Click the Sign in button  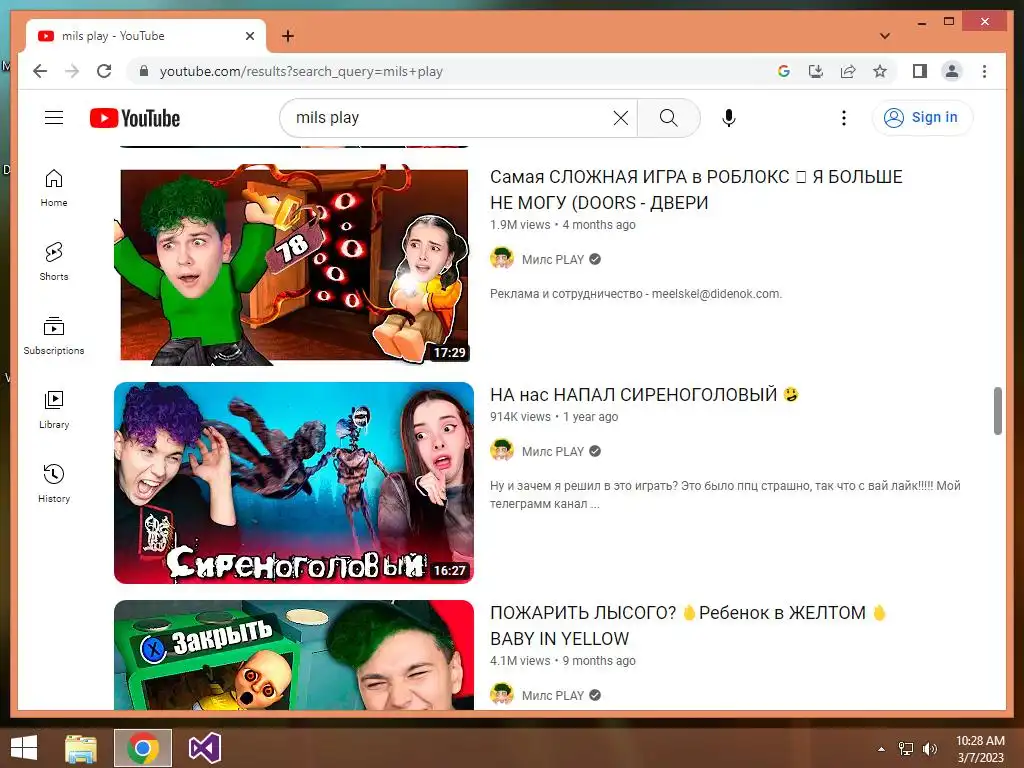click(921, 118)
